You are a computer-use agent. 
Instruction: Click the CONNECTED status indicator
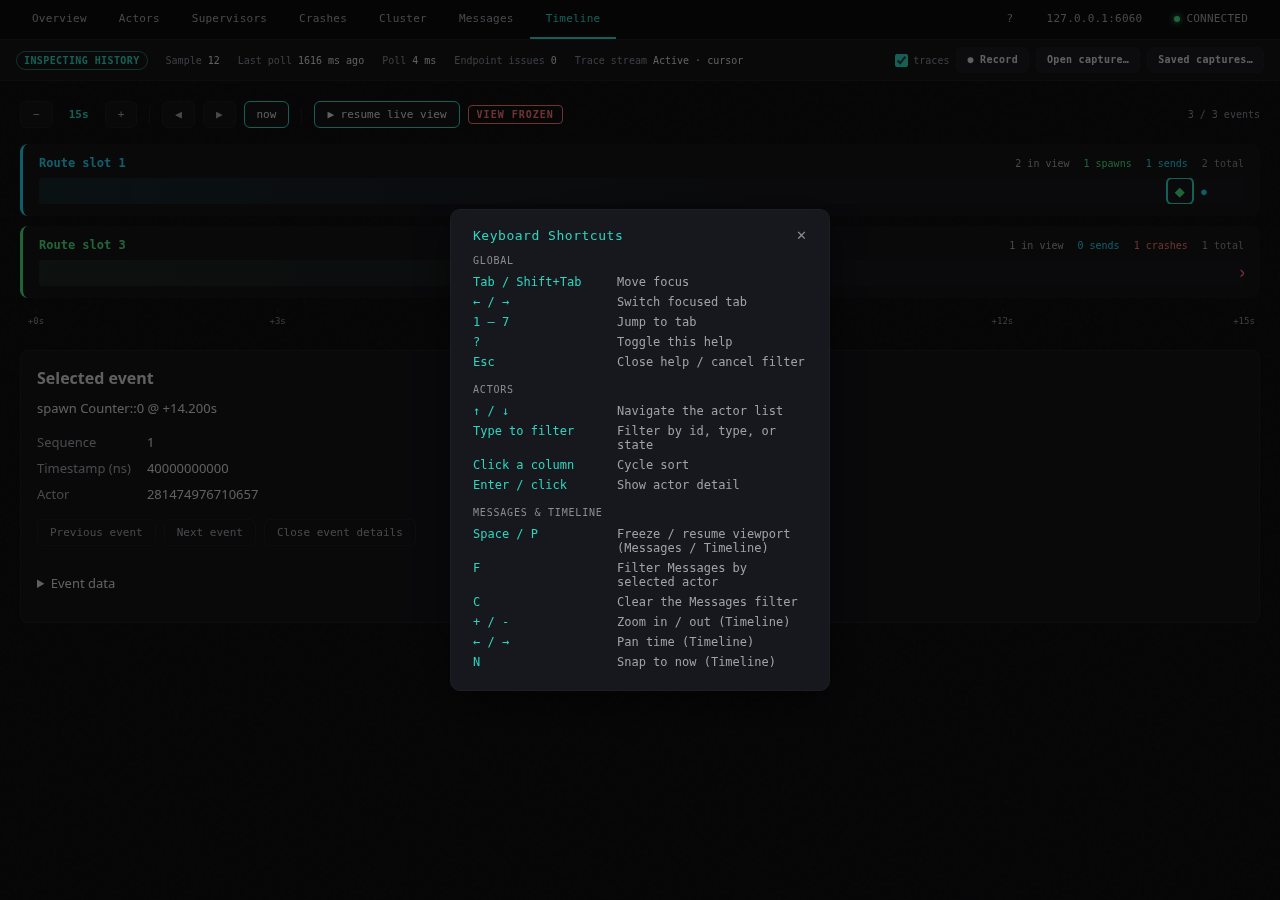click(1210, 18)
